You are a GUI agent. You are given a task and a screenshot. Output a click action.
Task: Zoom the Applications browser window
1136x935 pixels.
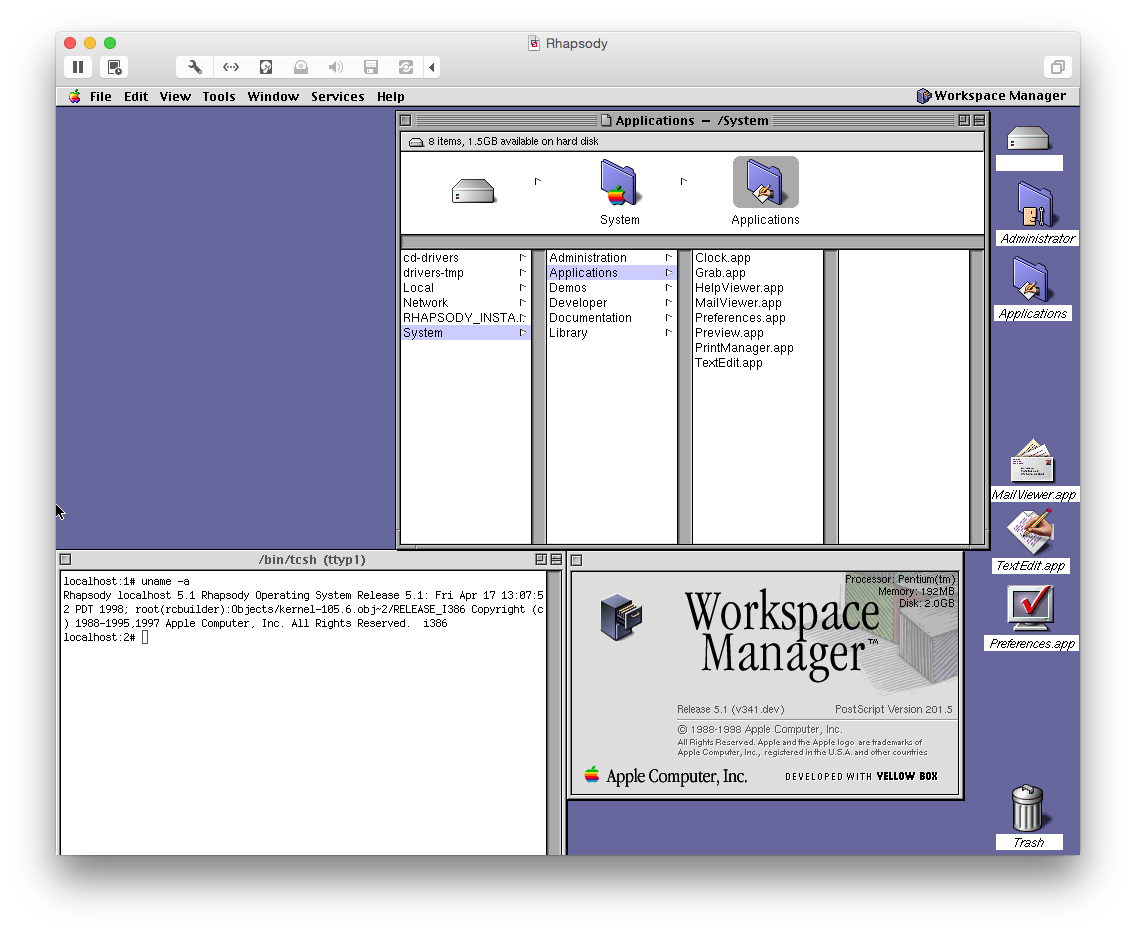(964, 120)
